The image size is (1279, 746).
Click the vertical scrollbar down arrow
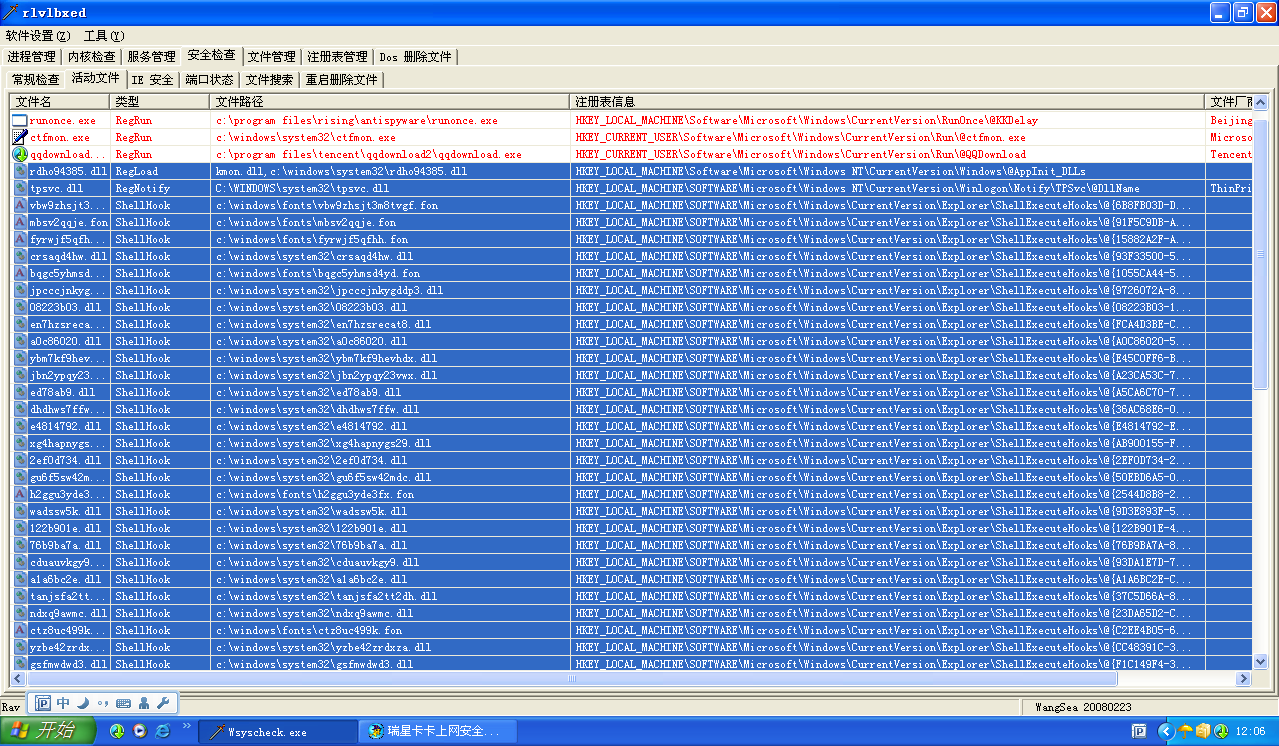(1261, 661)
